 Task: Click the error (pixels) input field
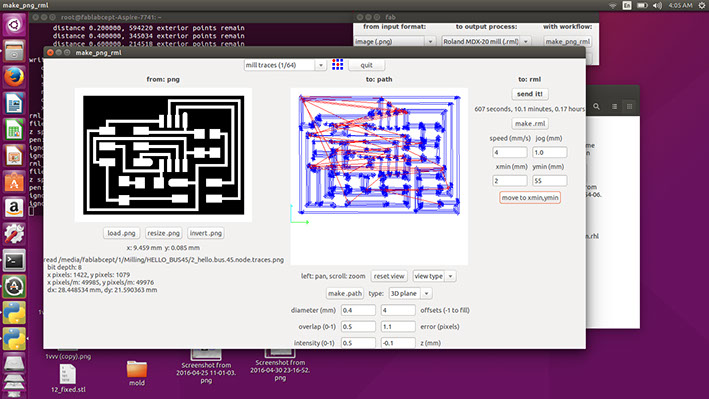coord(398,327)
